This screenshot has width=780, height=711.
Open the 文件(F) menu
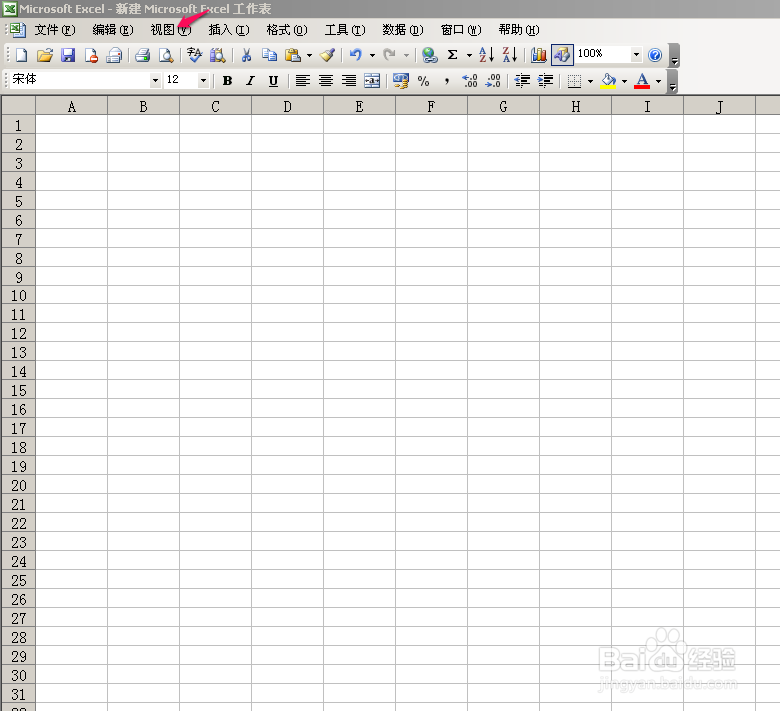click(55, 30)
